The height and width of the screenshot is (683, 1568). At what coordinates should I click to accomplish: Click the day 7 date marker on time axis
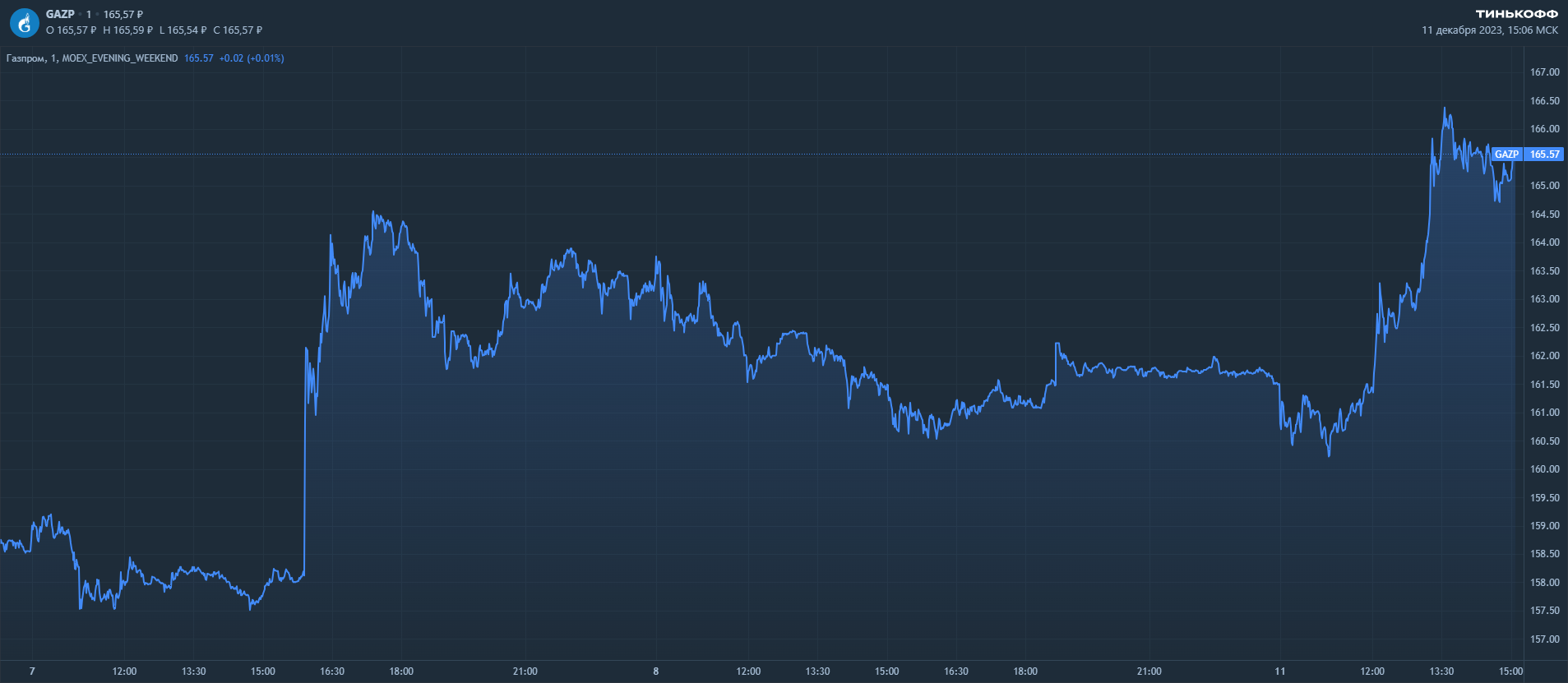[x=32, y=671]
